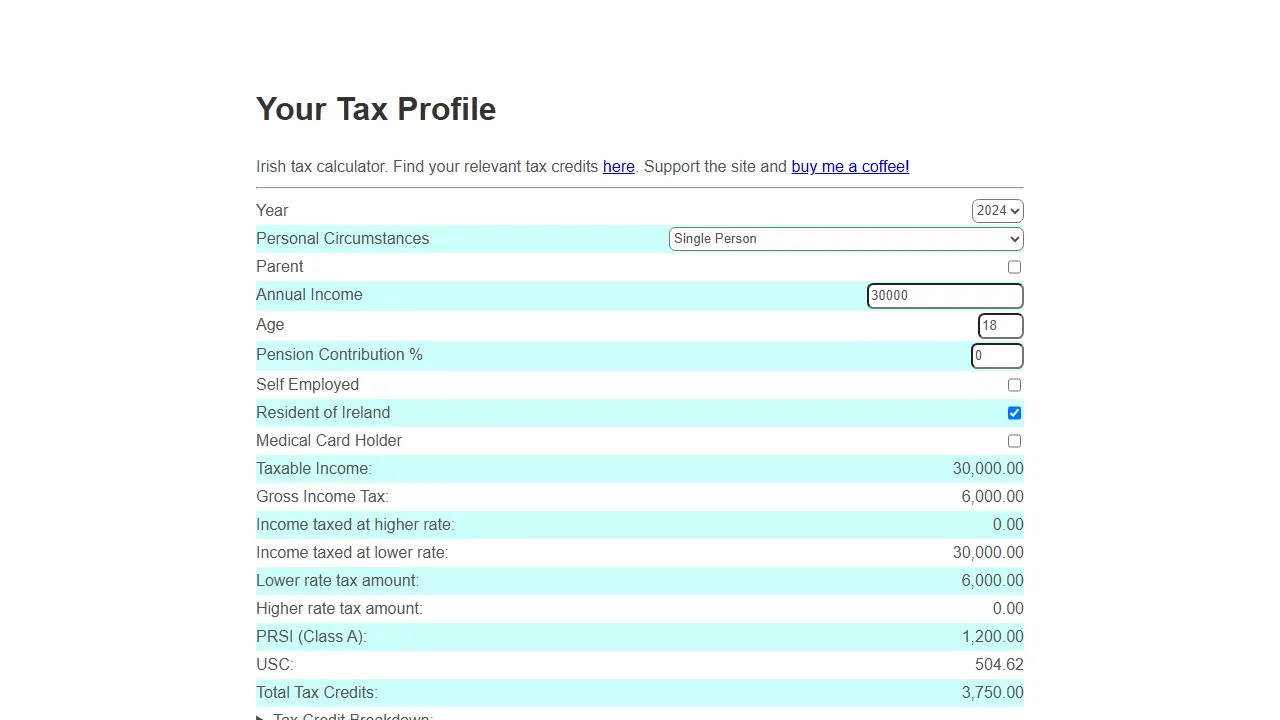Disable the Resident of Ireland checkbox
This screenshot has height=720, width=1280.
(1014, 413)
